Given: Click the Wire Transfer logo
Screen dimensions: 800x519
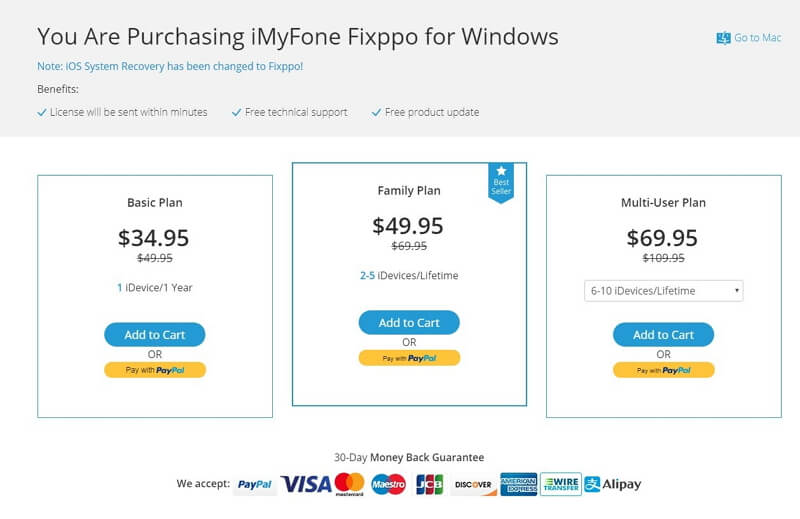Looking at the screenshot, I should (561, 484).
